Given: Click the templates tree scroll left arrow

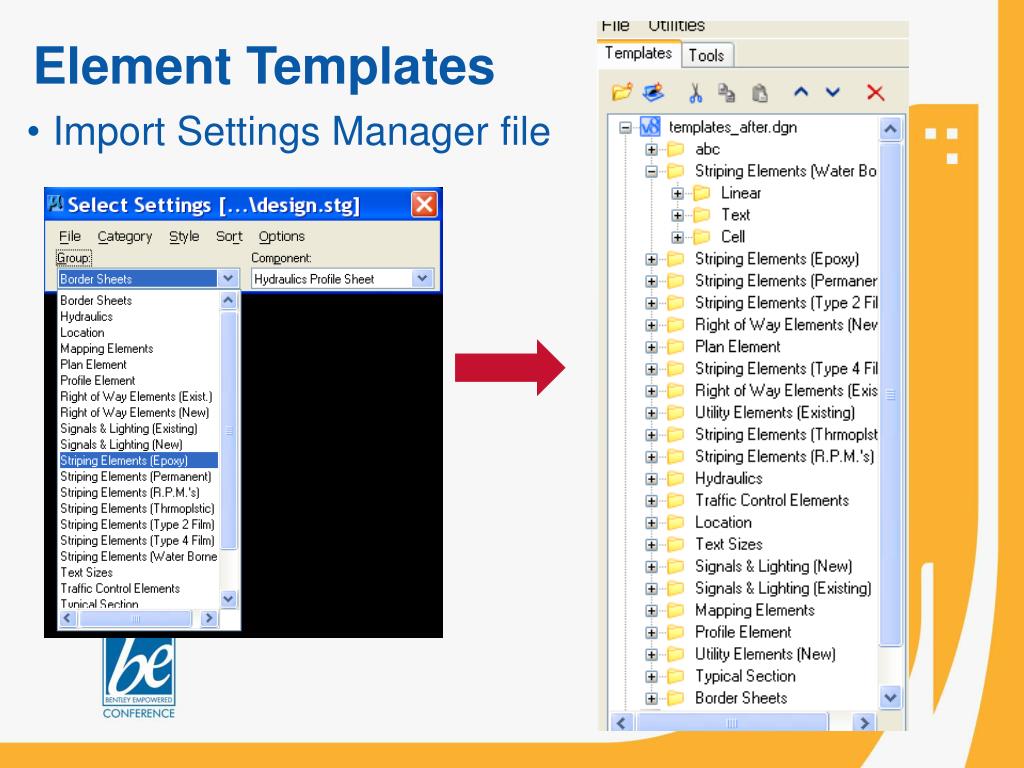Looking at the screenshot, I should (x=621, y=722).
